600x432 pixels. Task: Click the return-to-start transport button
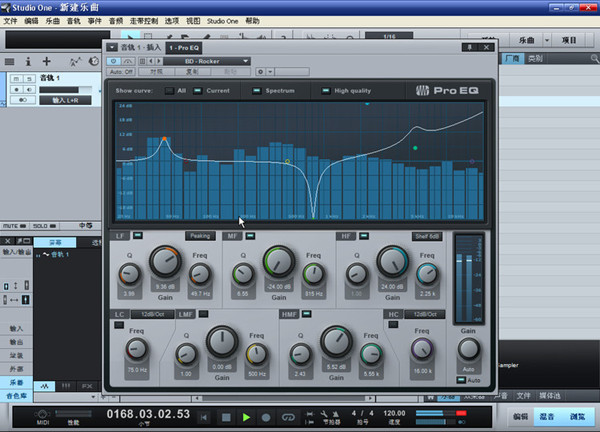tap(205, 416)
